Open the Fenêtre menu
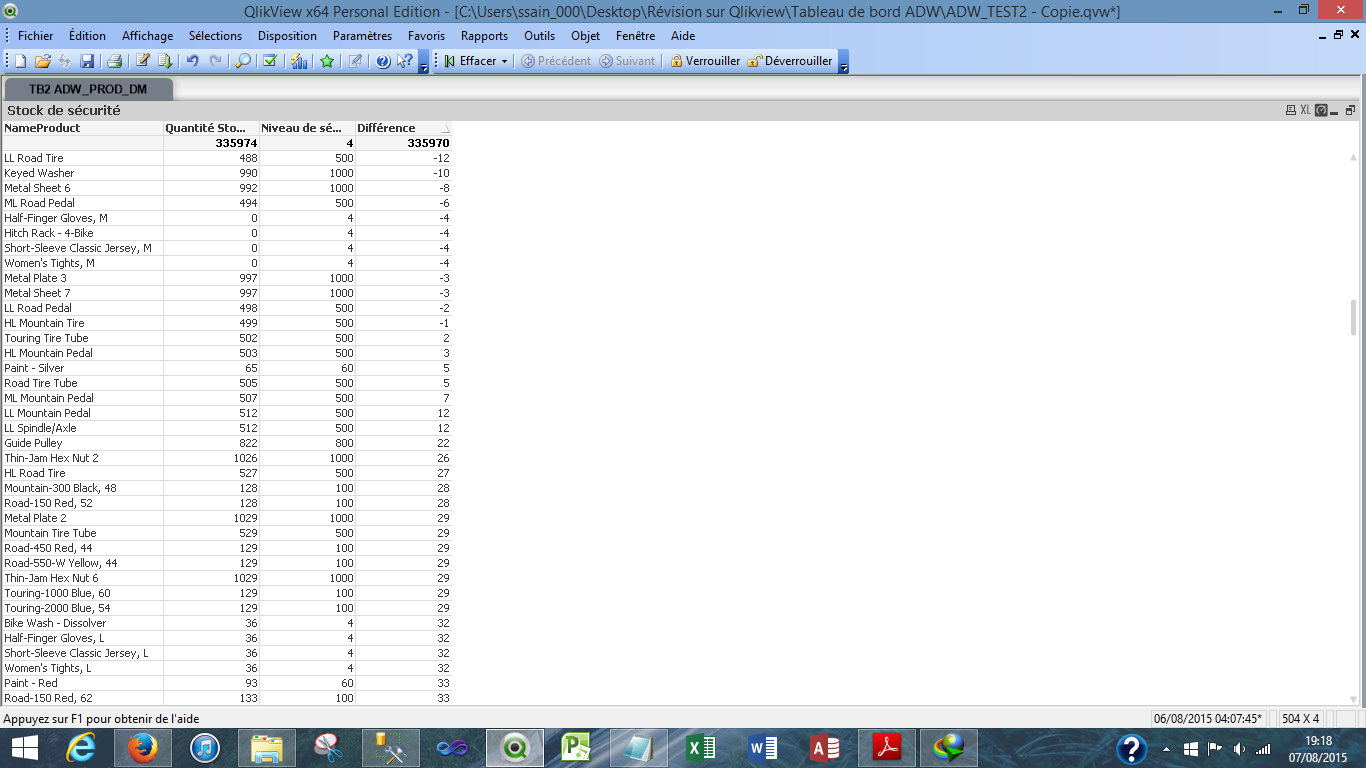Viewport: 1366px width, 768px height. (x=636, y=36)
